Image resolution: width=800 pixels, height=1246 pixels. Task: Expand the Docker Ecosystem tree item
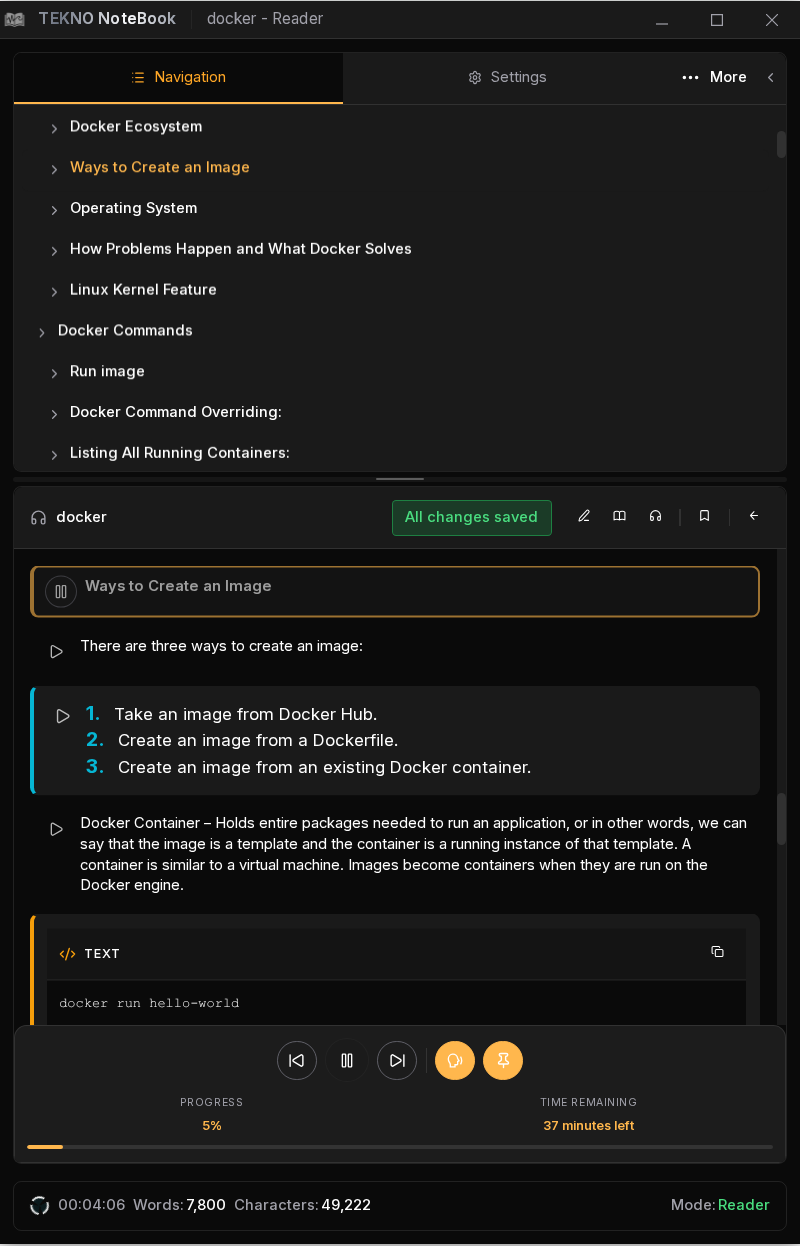[54, 128]
